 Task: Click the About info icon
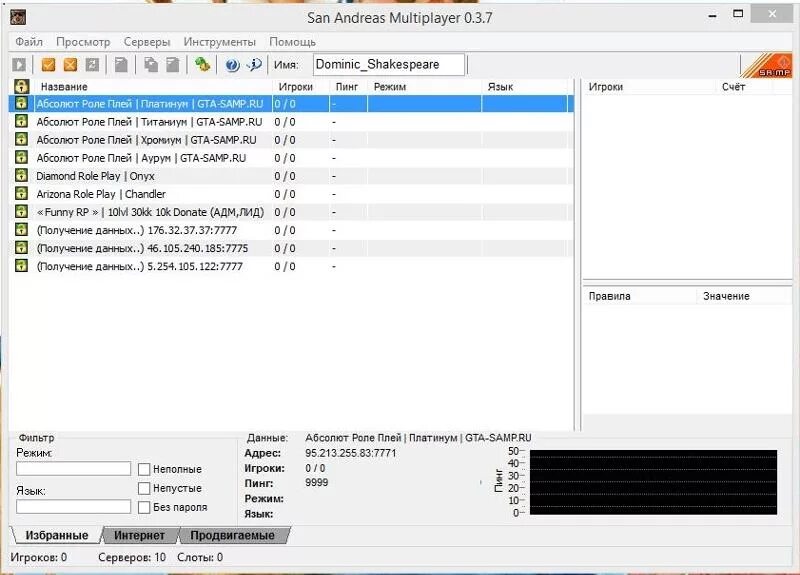click(254, 65)
